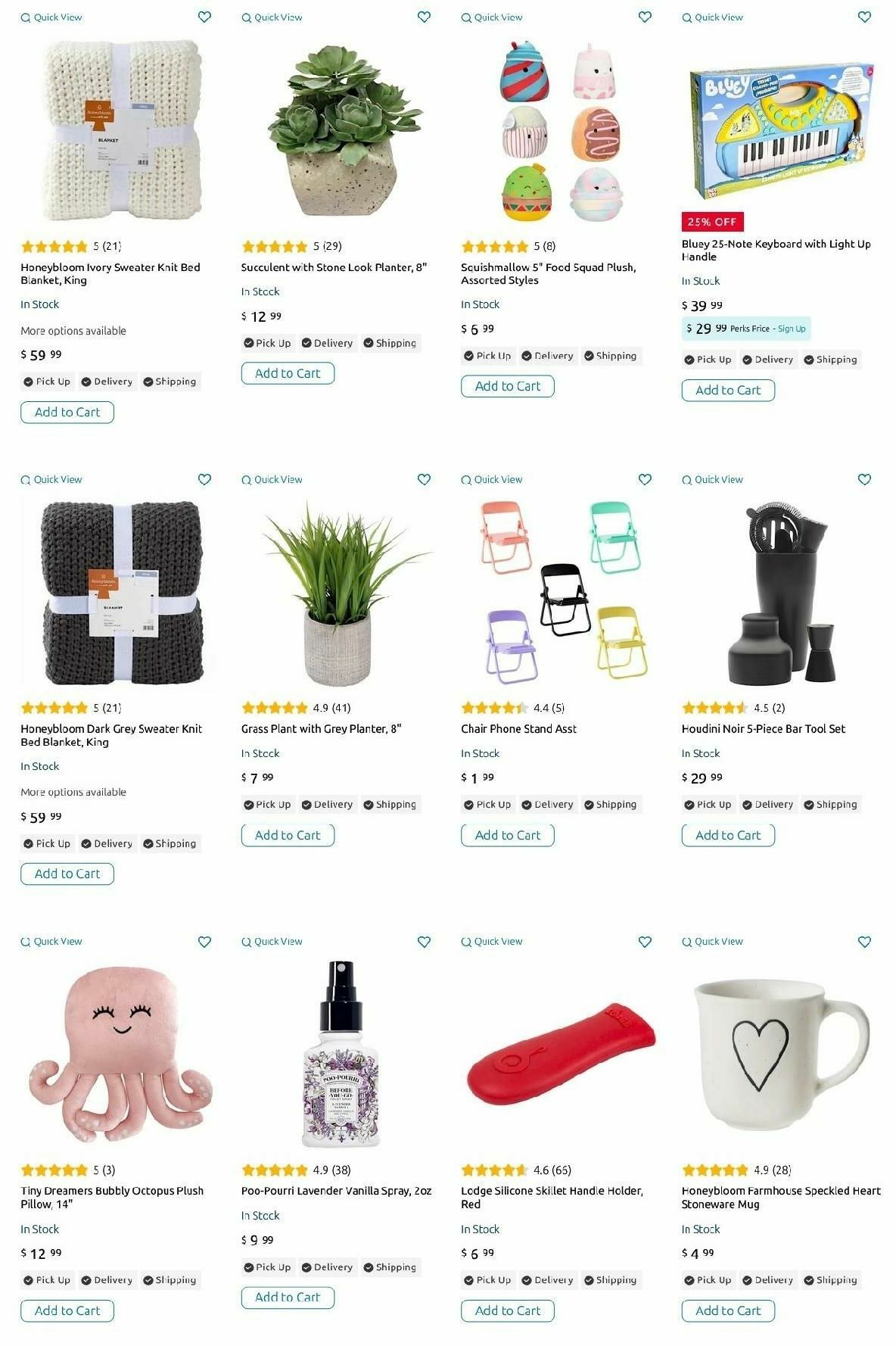
Task: Favorite the Honeybloom Ivory Sweater Knit Blanket
Action: pos(204,17)
